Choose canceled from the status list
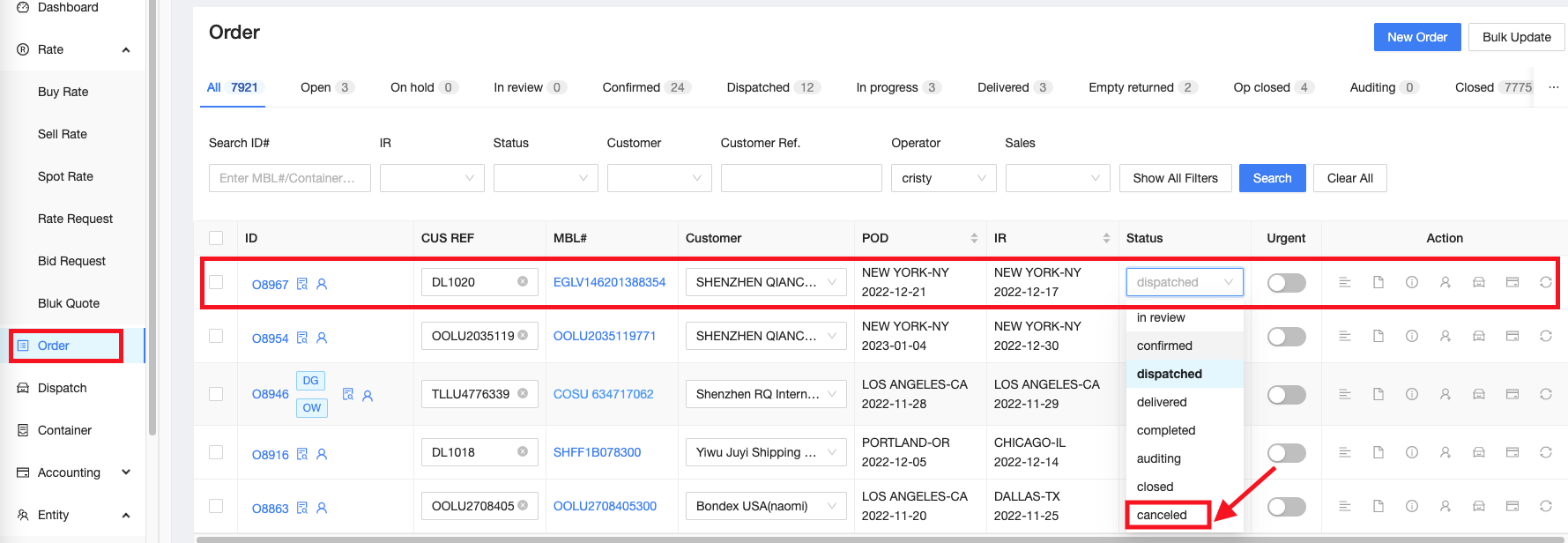The image size is (1568, 543). 1162,515
